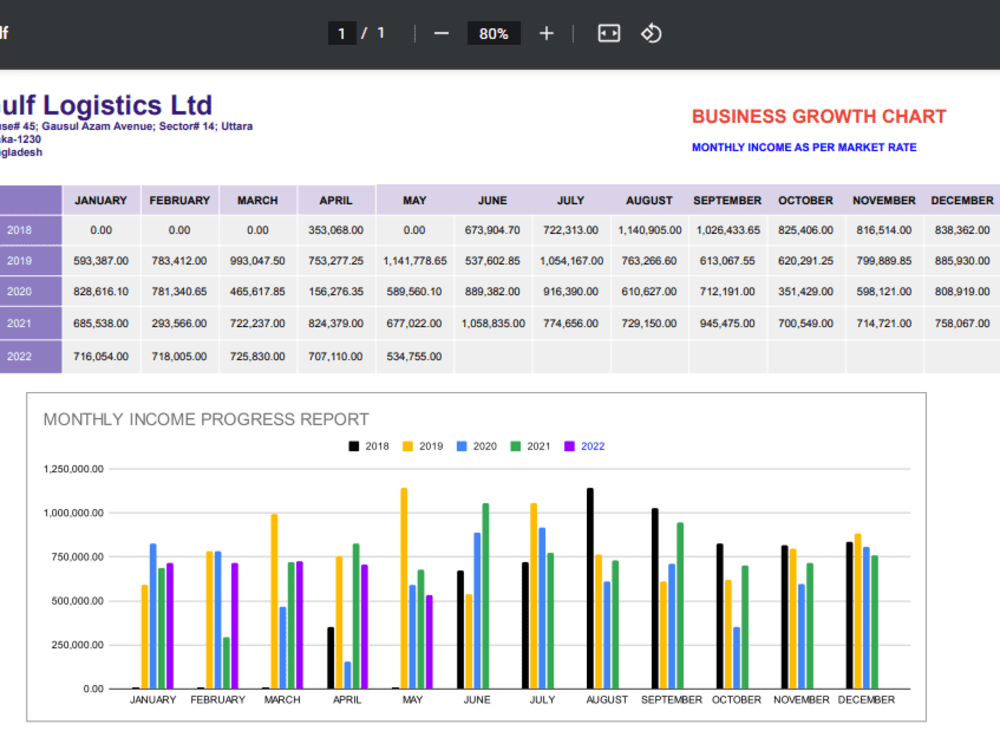1000x750 pixels.
Task: Click the Monthly Income Progress Report chart title
Action: point(206,420)
